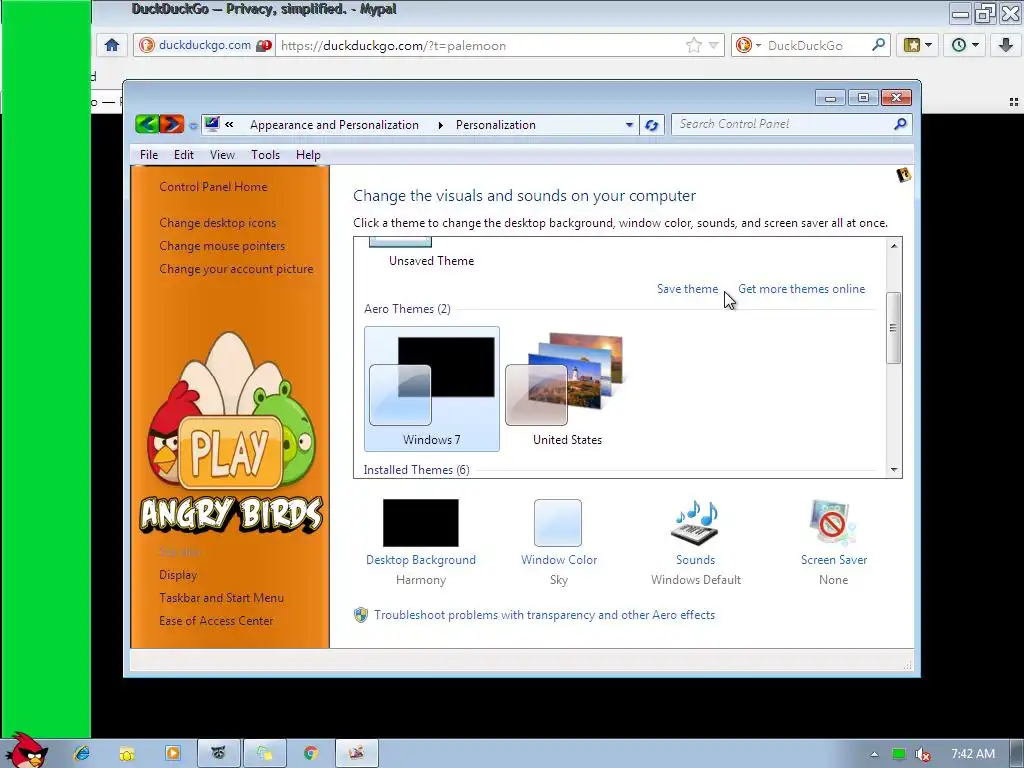Select Appearance and Personalization in breadcrumb
The height and width of the screenshot is (768, 1024).
pyautogui.click(x=334, y=125)
